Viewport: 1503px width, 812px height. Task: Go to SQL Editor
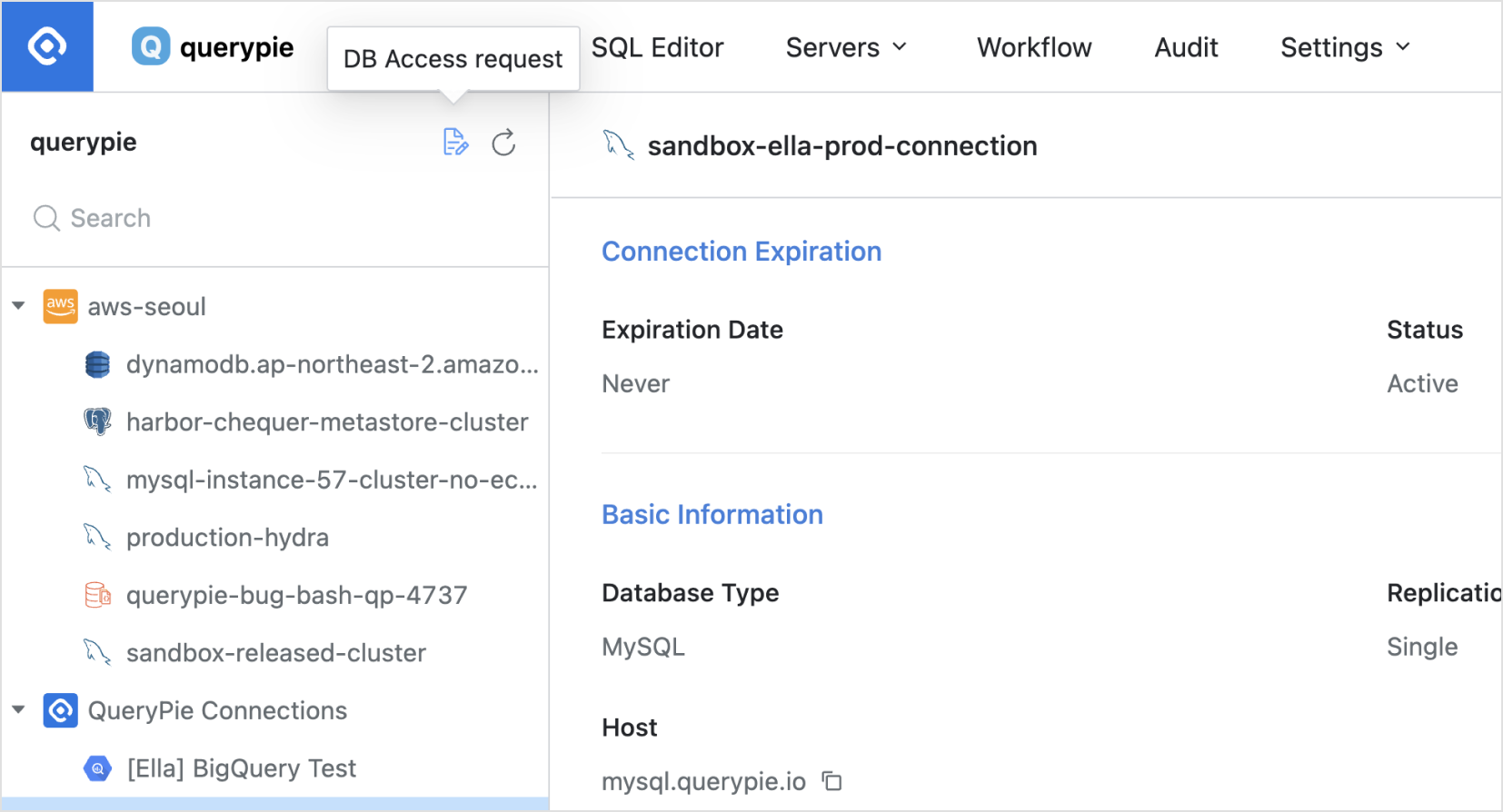coord(657,47)
